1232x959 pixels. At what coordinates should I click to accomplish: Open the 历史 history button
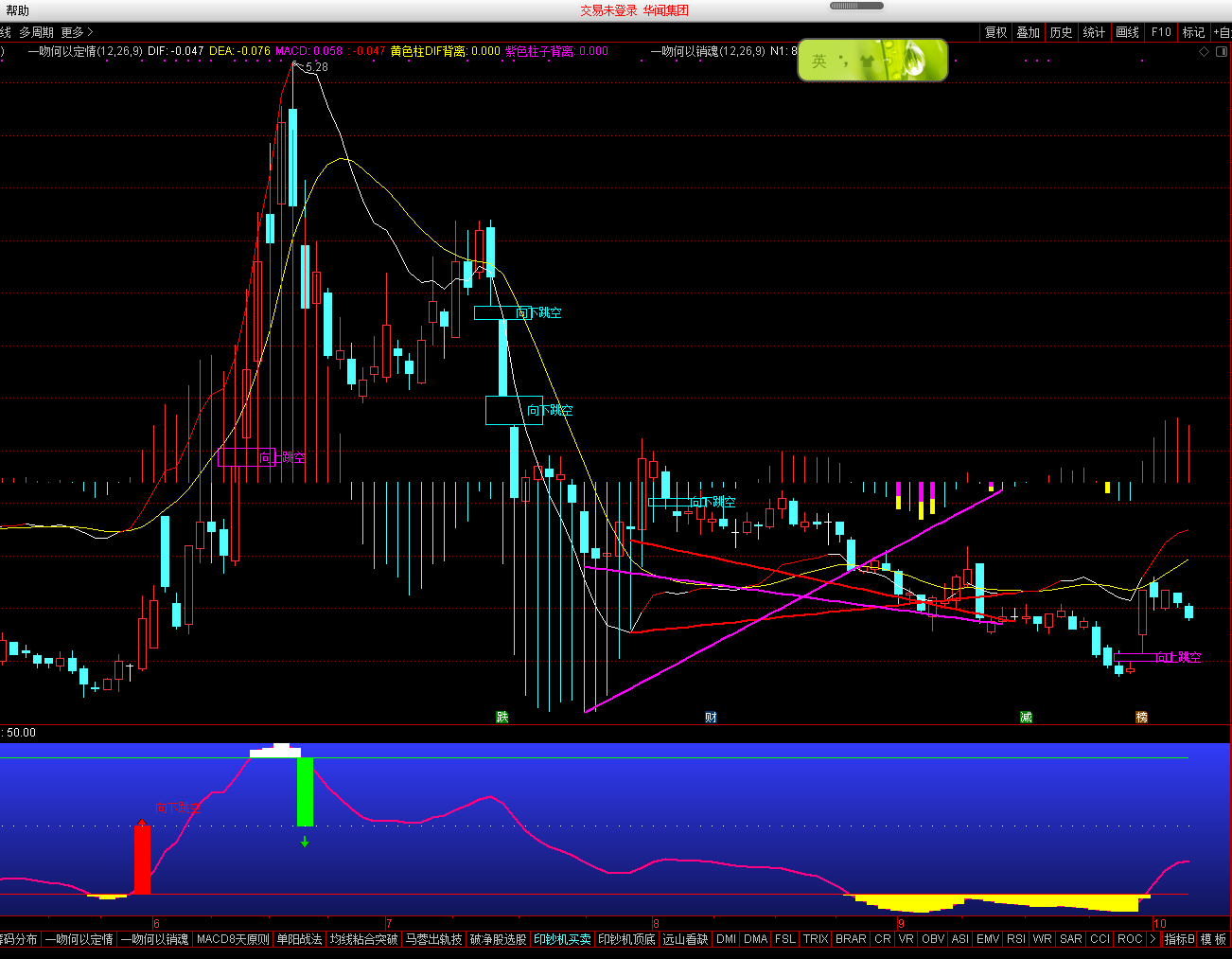tap(1061, 32)
